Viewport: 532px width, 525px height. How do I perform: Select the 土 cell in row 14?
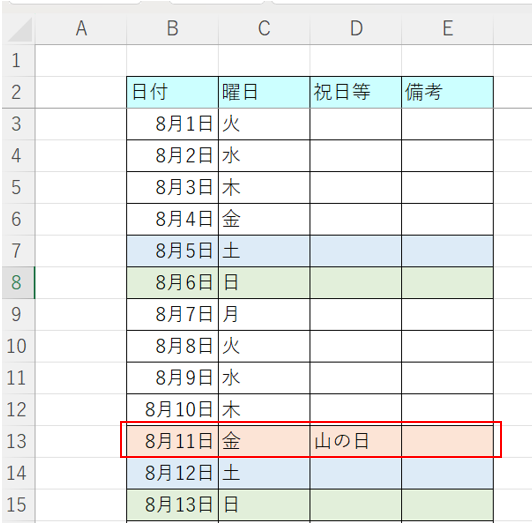coord(264,473)
